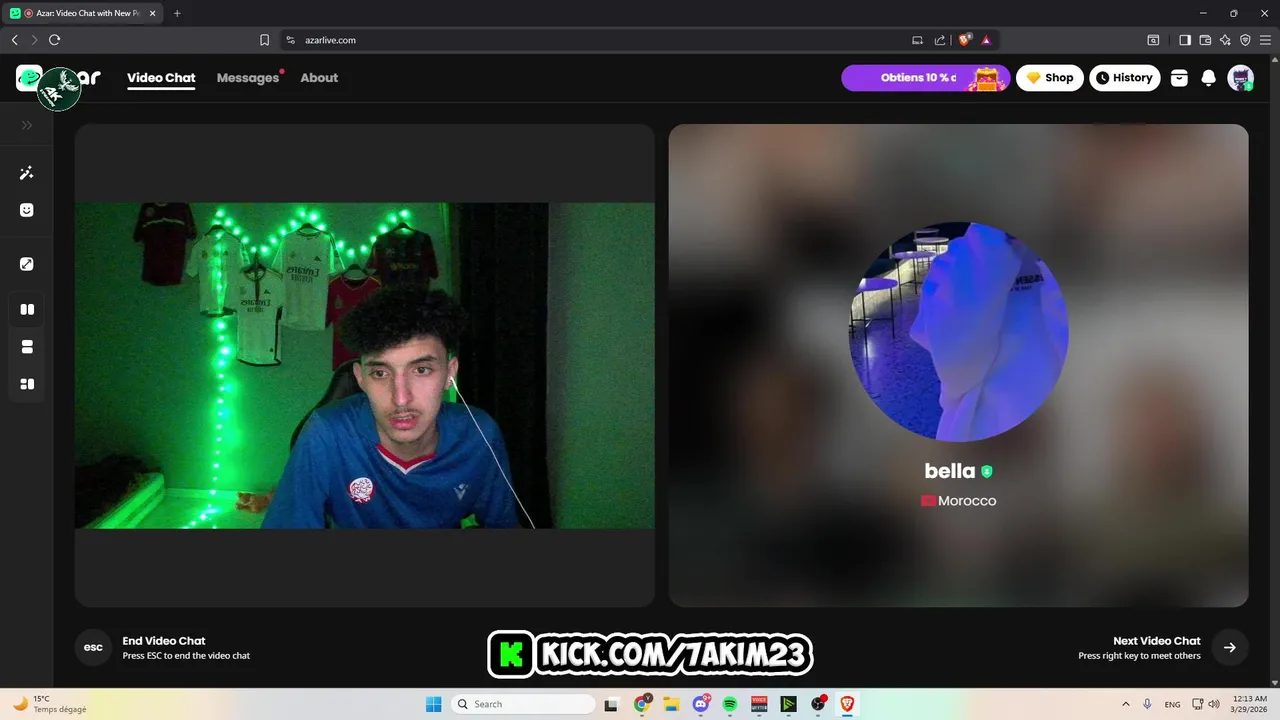Toggle the browser sidebar panel

coord(1185,40)
